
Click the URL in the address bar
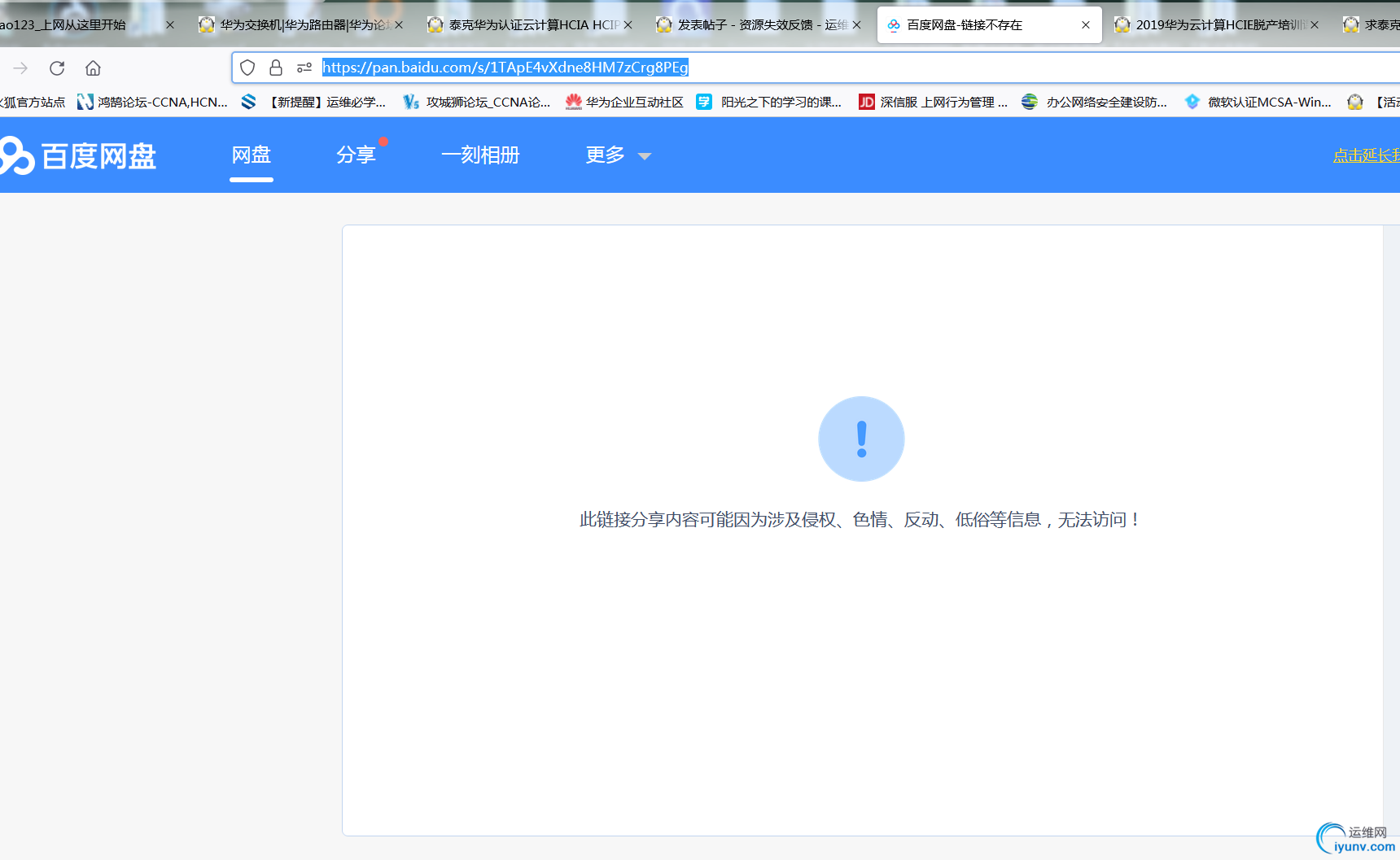click(x=505, y=68)
